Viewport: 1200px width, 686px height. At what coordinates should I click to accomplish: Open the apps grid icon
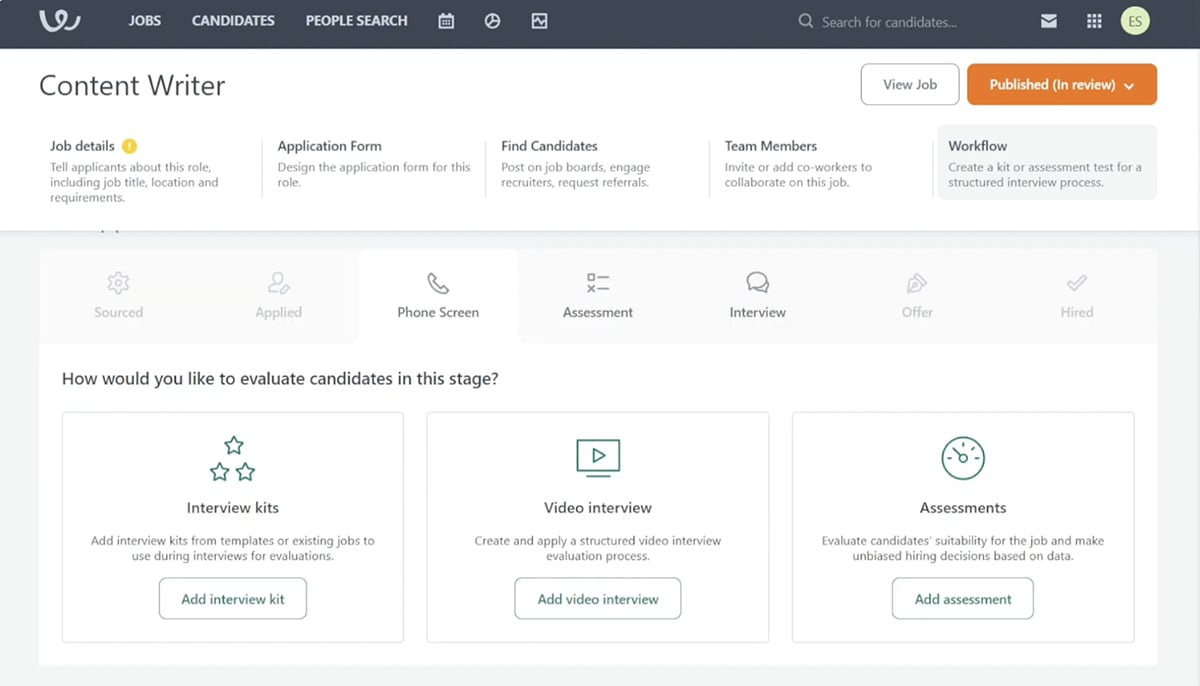[x=1094, y=20]
